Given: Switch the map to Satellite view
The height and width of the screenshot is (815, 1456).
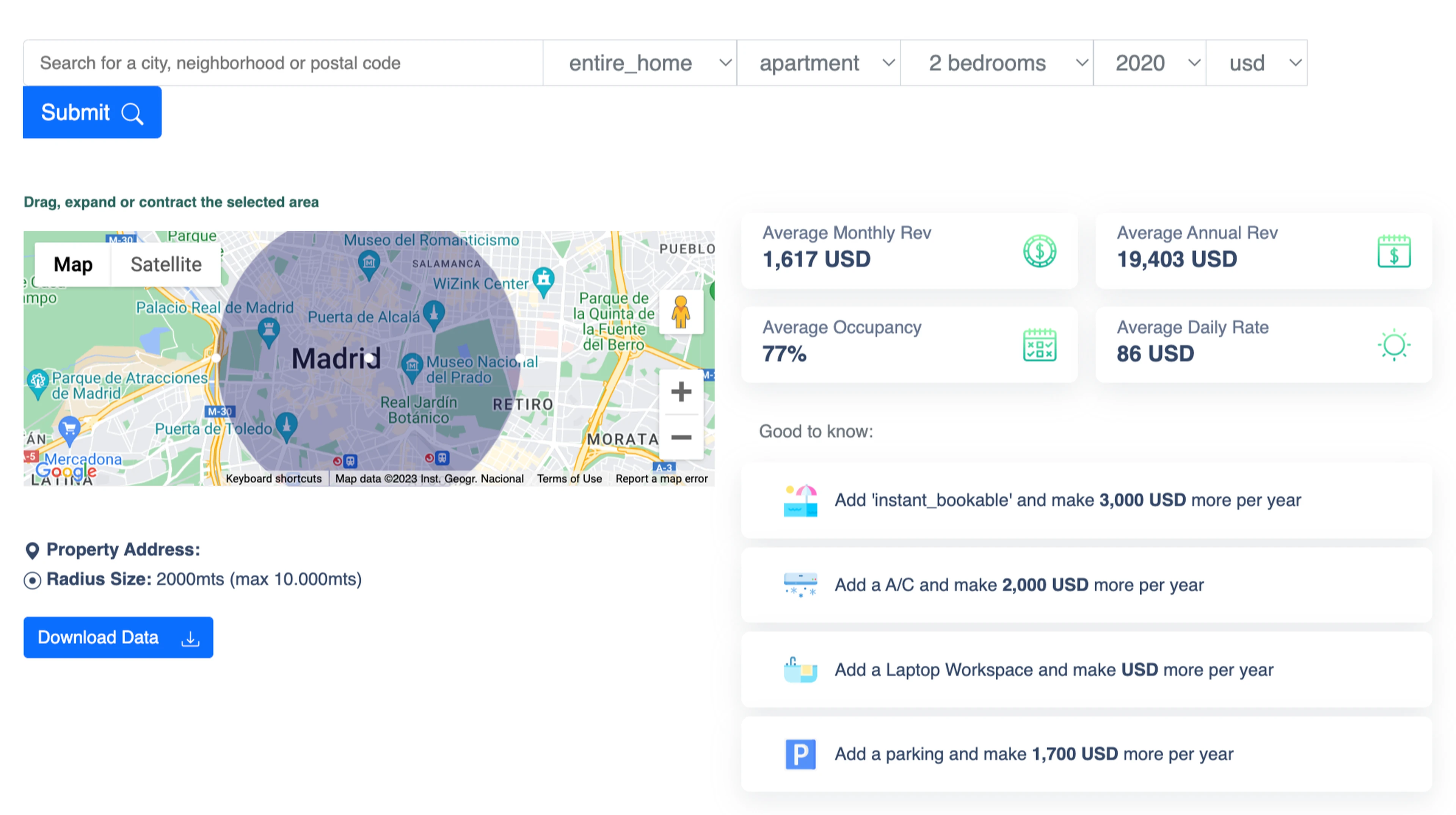Looking at the screenshot, I should (x=166, y=264).
